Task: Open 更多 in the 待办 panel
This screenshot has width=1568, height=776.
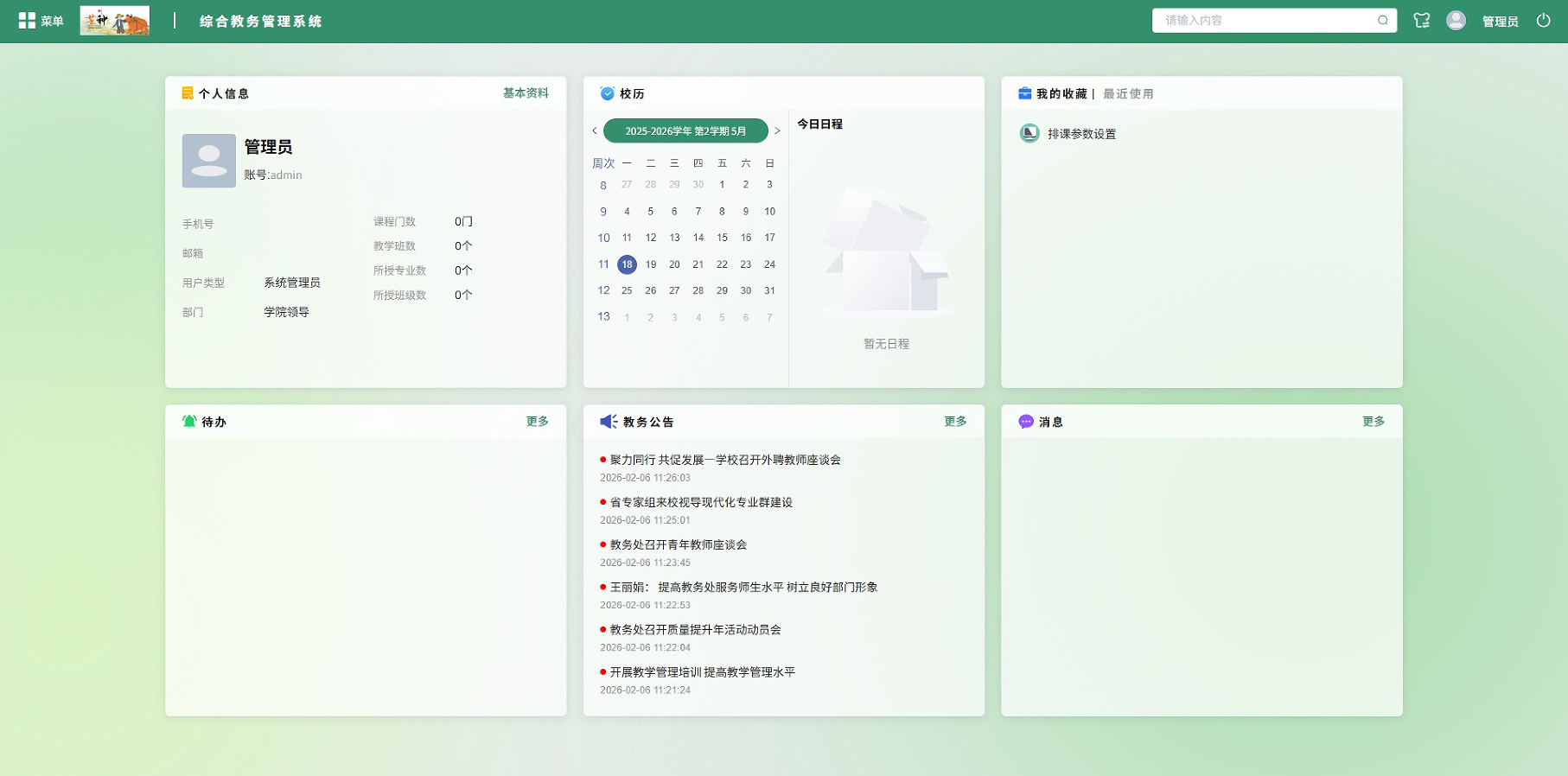Action: coord(538,422)
